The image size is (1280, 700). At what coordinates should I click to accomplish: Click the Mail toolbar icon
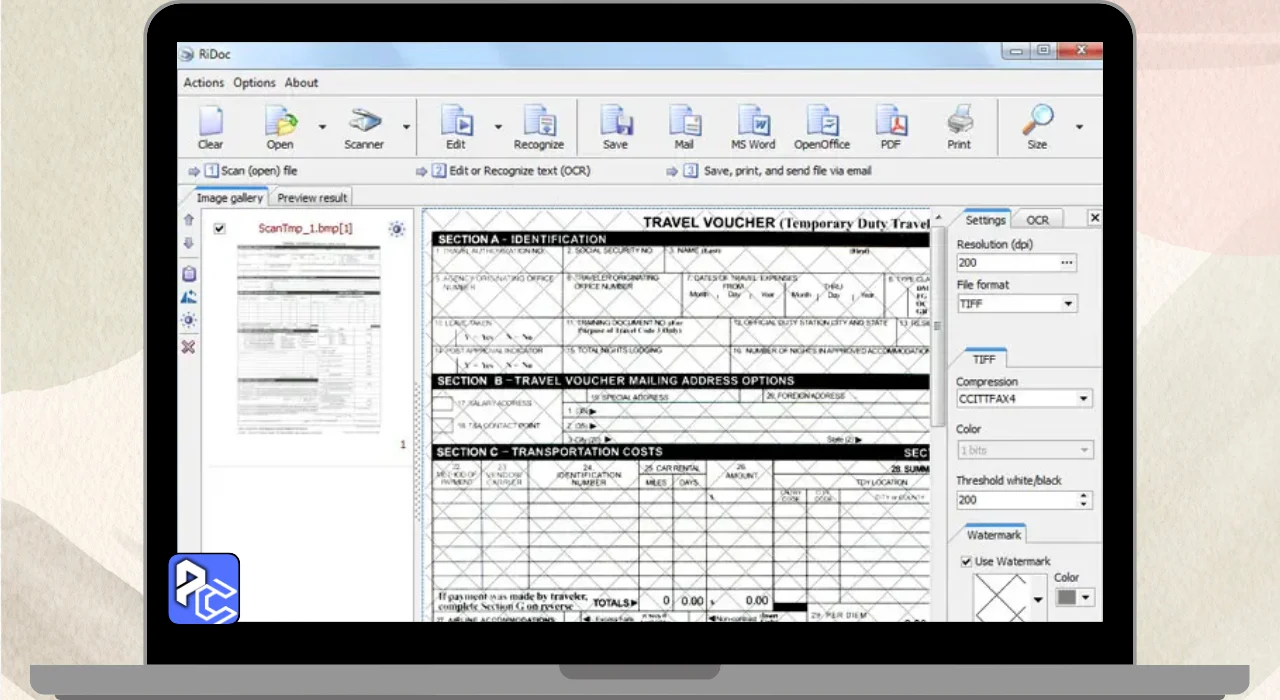(684, 121)
